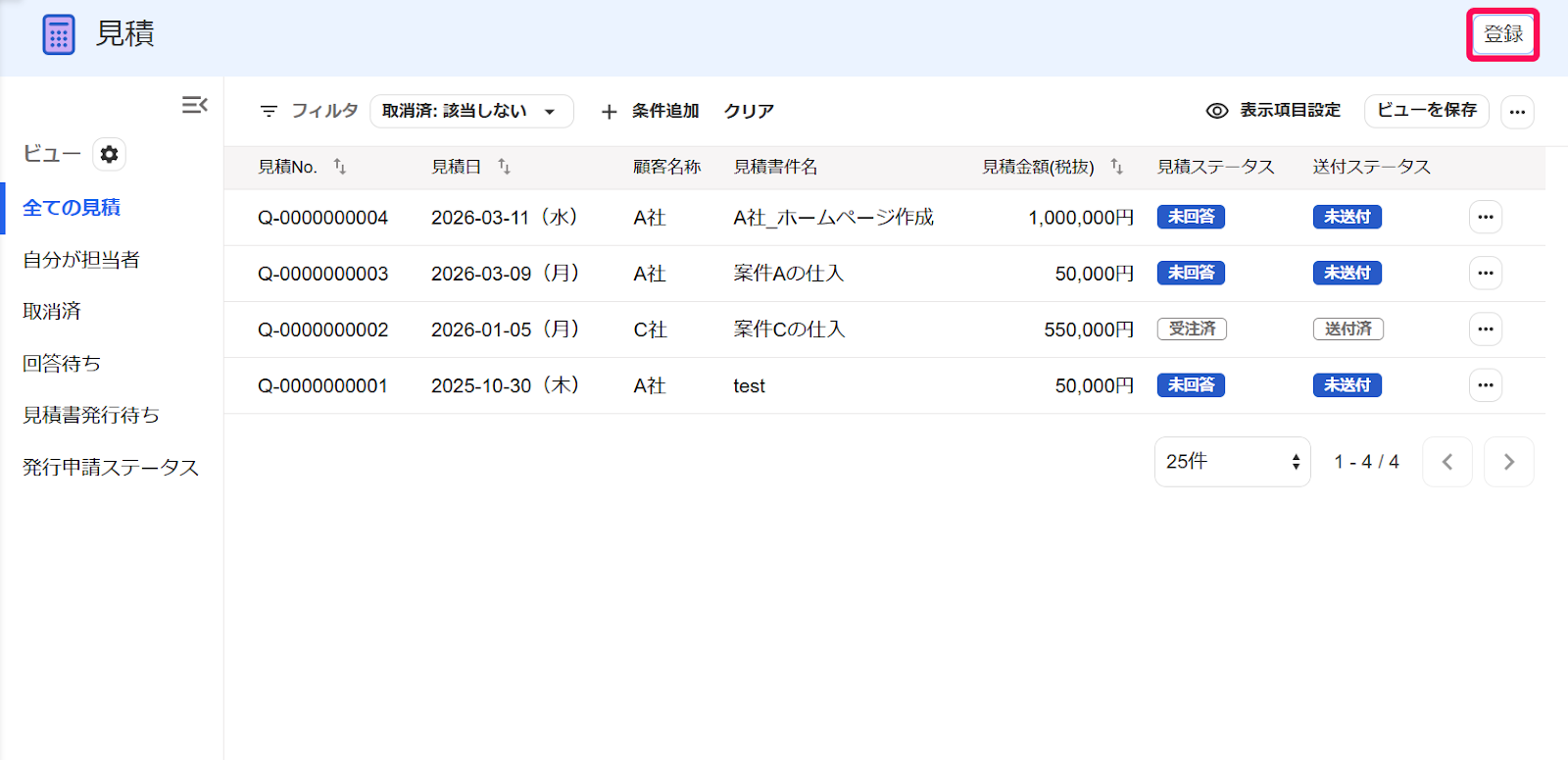Open view settings via the gear icon
The width and height of the screenshot is (1568, 760).
pos(109,154)
